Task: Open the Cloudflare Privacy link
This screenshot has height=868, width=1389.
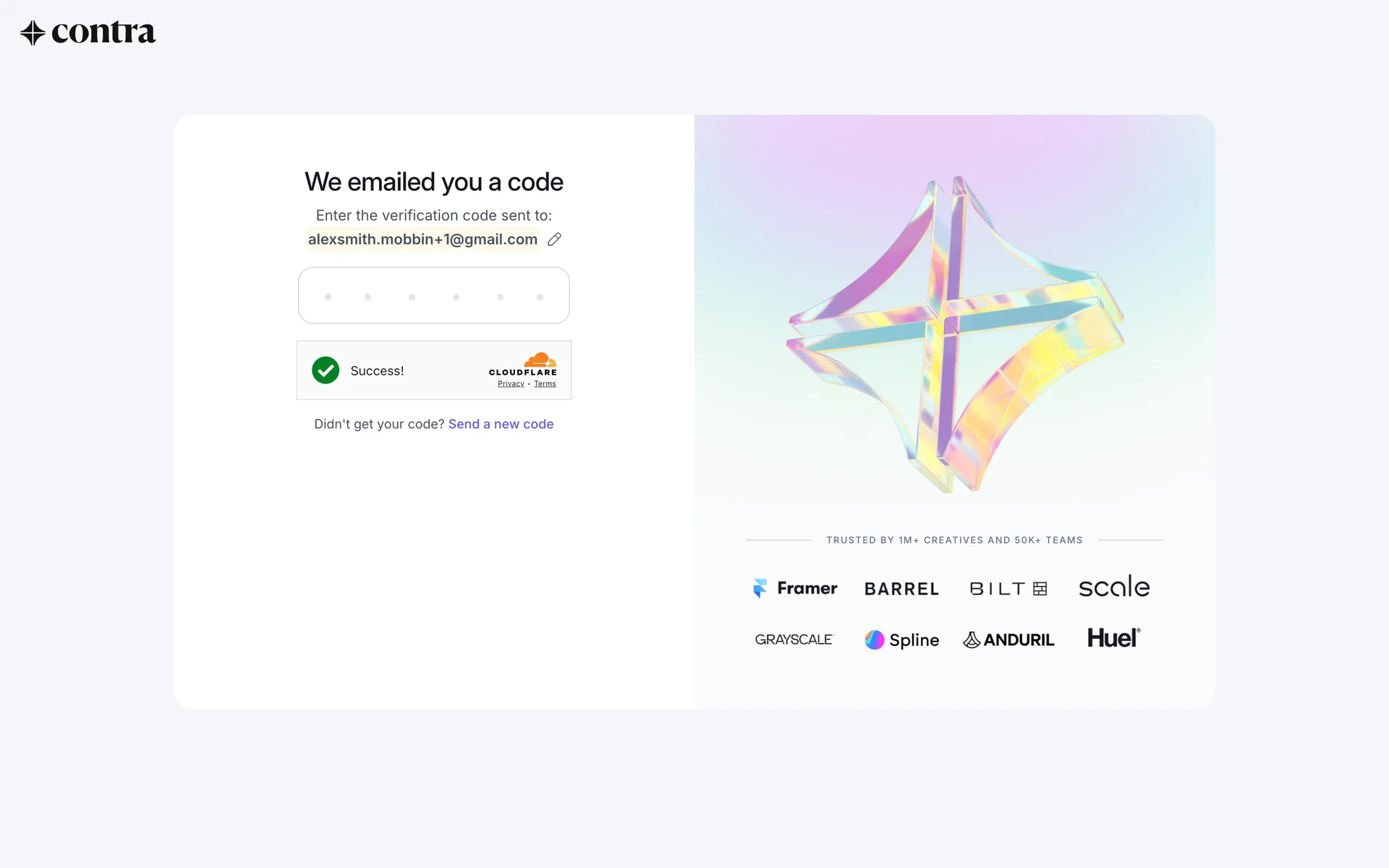Action: coord(511,384)
